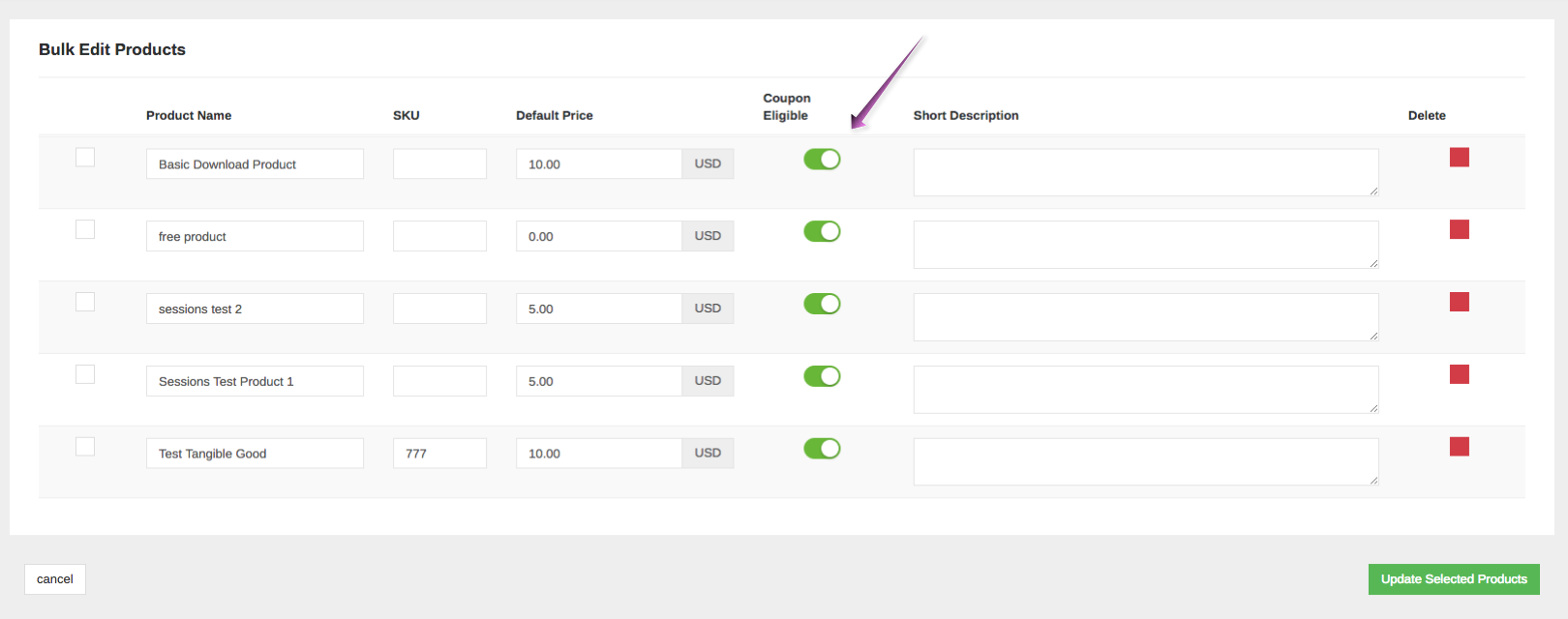Screen dimensions: 1568x619
Task: Edit Sessions Test Product 1 name field
Action: coord(255,381)
